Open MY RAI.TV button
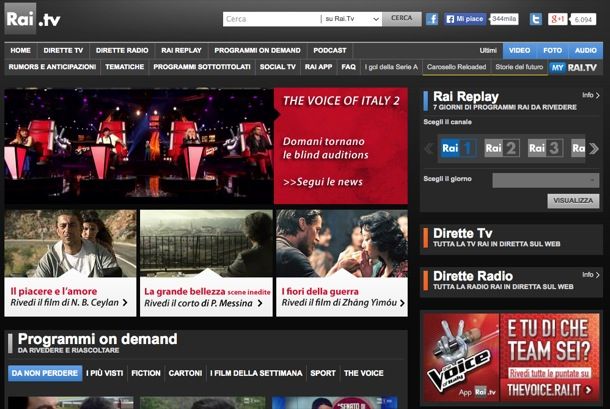The width and height of the screenshot is (610, 409). click(x=575, y=67)
